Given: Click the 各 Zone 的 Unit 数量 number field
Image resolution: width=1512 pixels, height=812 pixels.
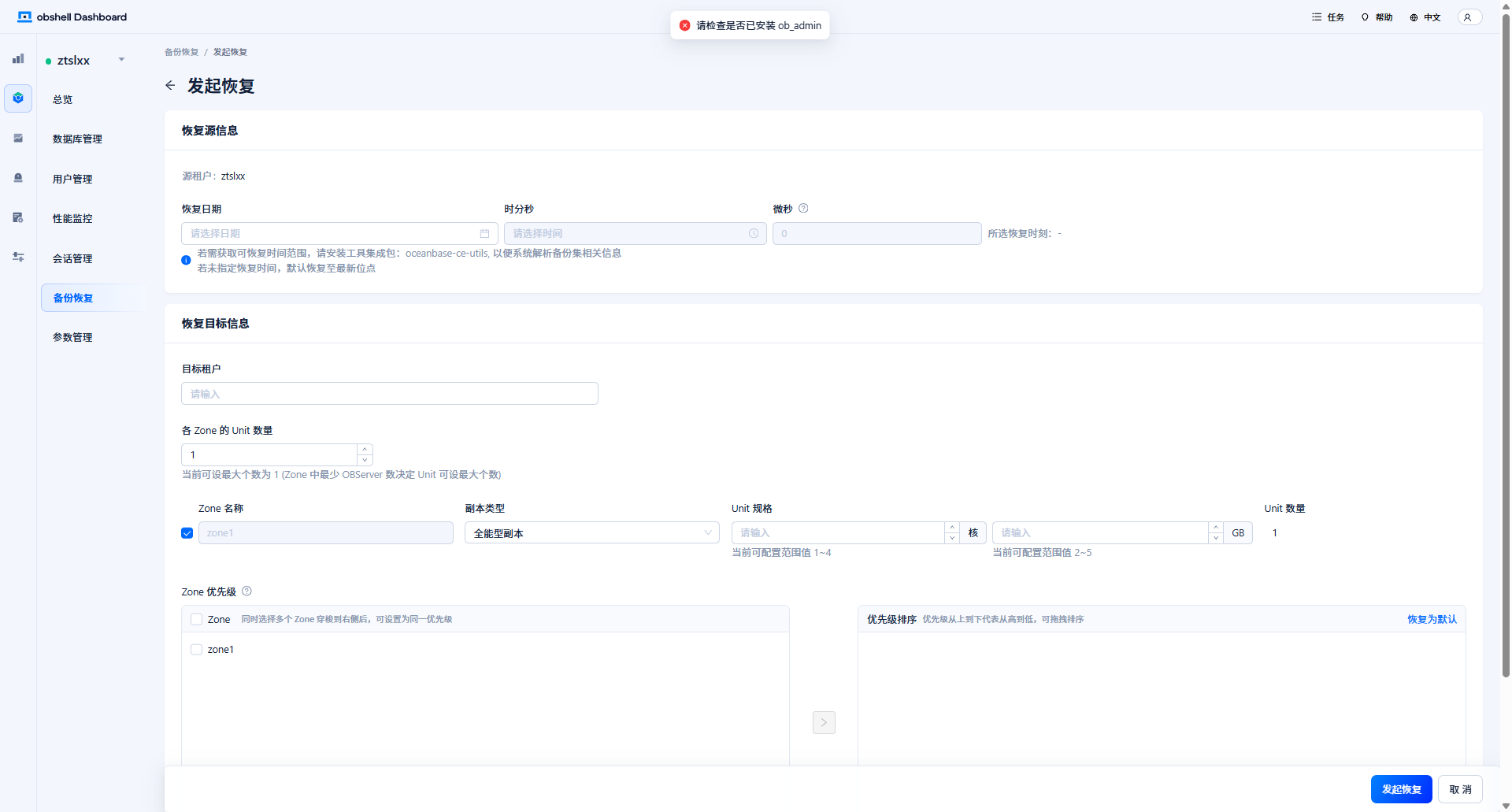Looking at the screenshot, I should coord(270,455).
